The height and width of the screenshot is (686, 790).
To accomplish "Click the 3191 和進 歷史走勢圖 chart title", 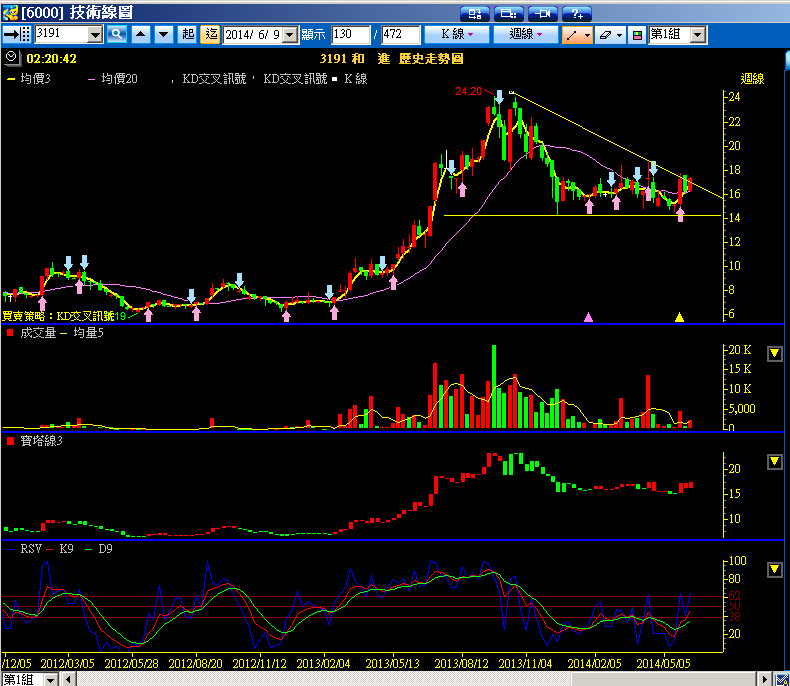I will pyautogui.click(x=391, y=58).
